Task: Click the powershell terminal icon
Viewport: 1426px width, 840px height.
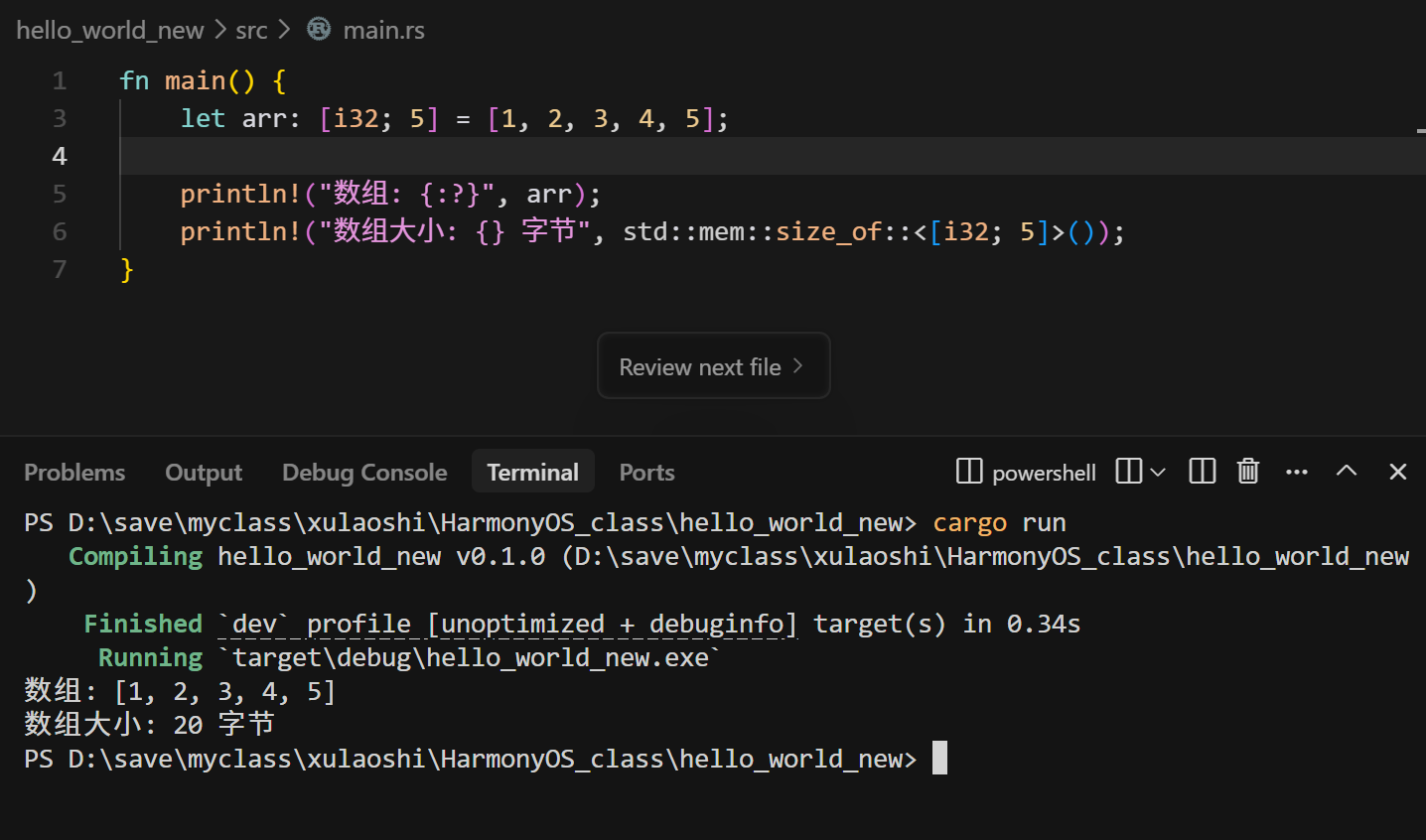Action: point(969,471)
